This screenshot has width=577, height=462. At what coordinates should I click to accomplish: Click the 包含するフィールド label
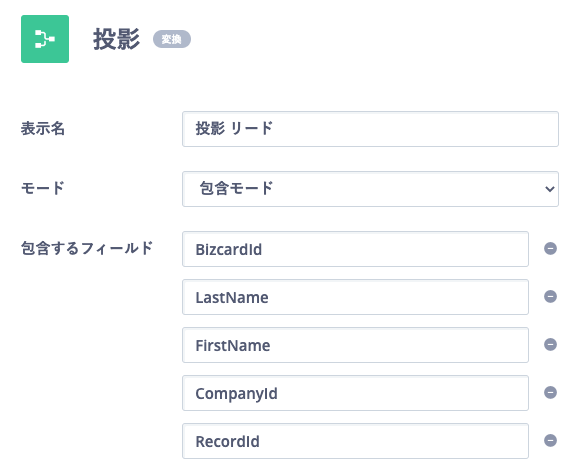[87, 248]
